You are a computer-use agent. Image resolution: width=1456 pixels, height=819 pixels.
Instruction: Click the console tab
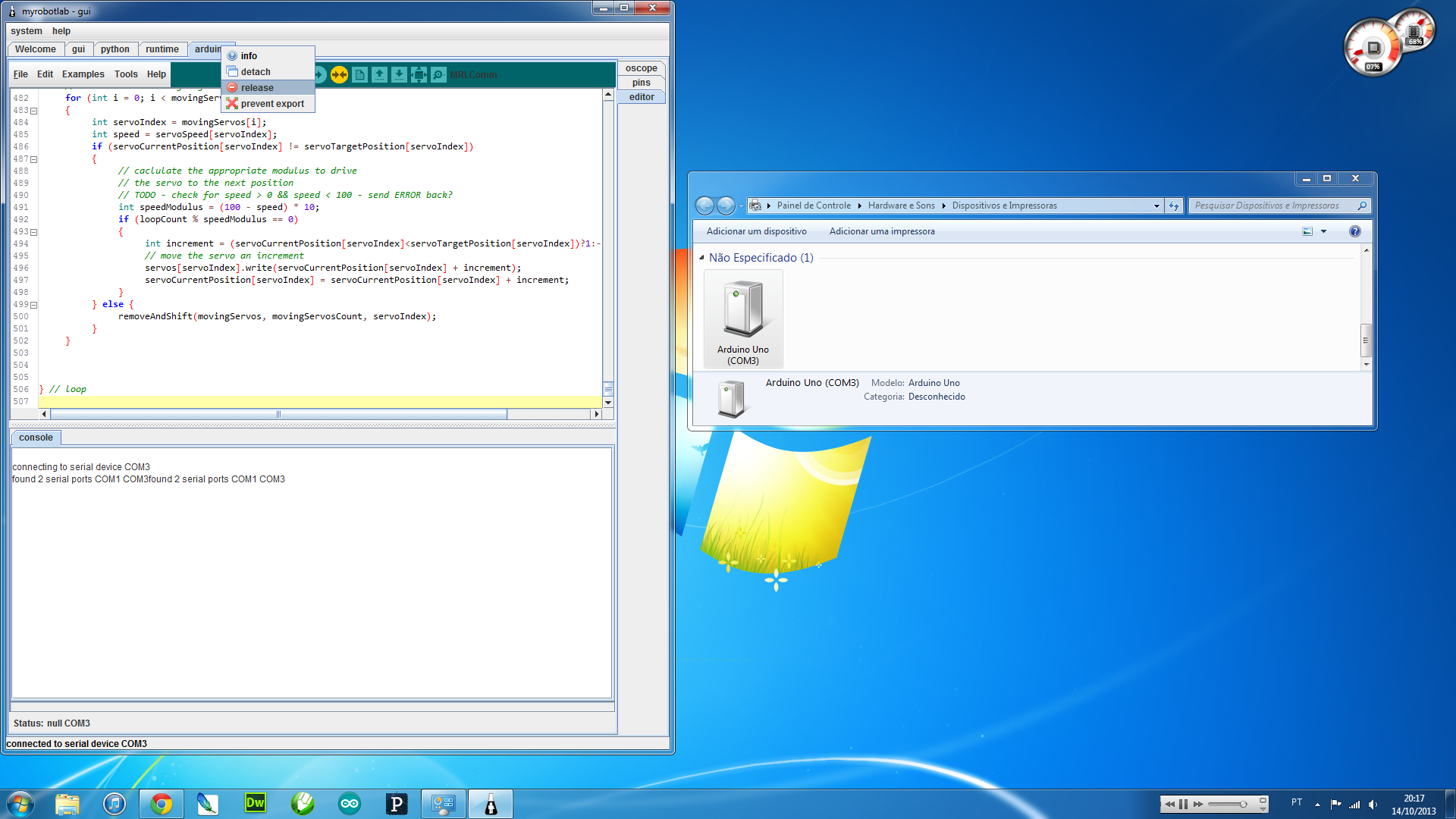(x=36, y=438)
